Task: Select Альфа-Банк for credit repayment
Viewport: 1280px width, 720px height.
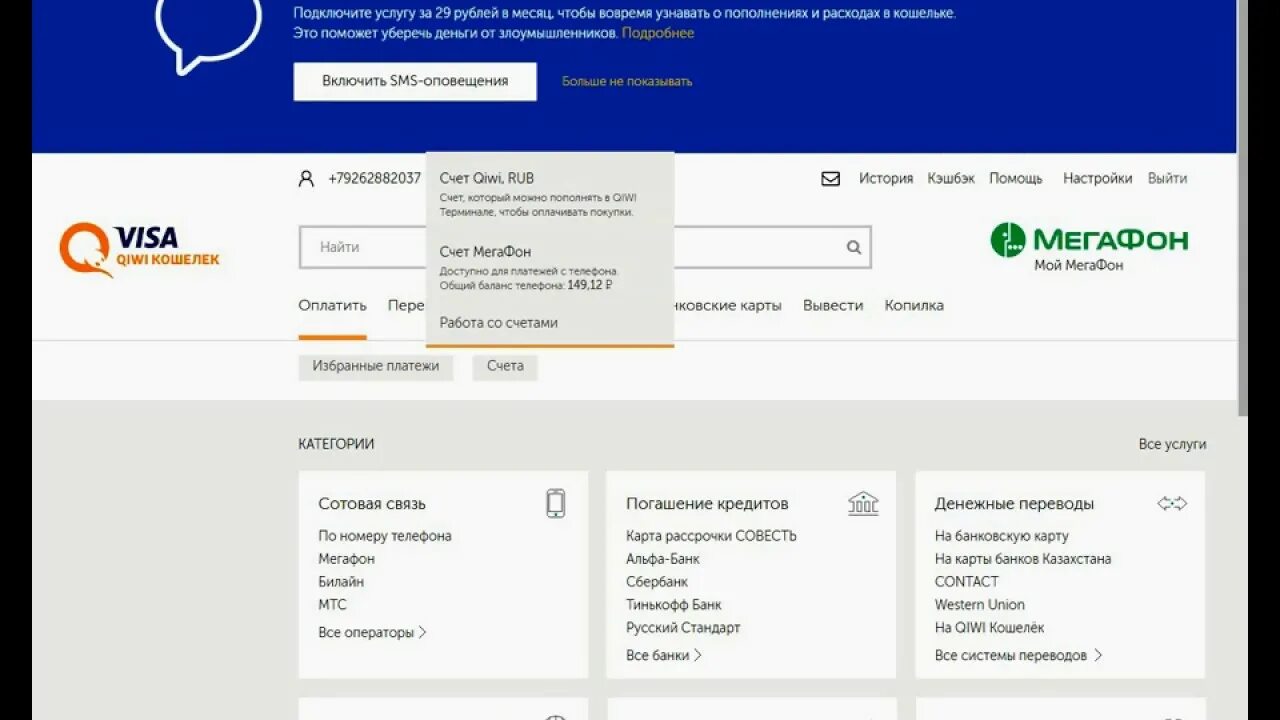Action: coord(663,559)
